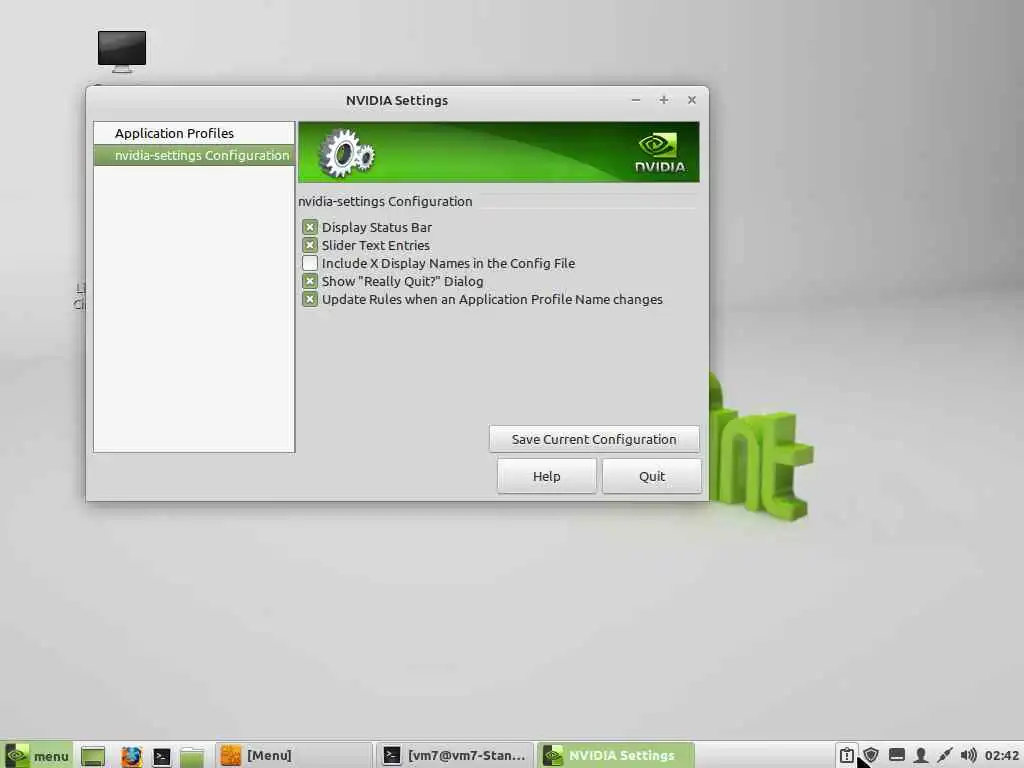
Task: Launch Firefox from the taskbar
Action: tap(131, 756)
